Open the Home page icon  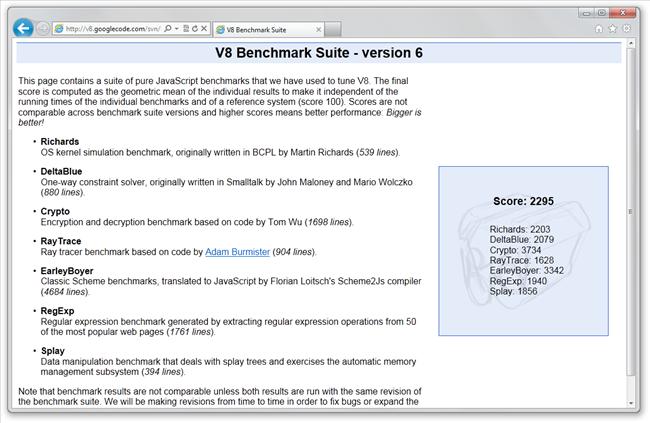click(x=599, y=29)
